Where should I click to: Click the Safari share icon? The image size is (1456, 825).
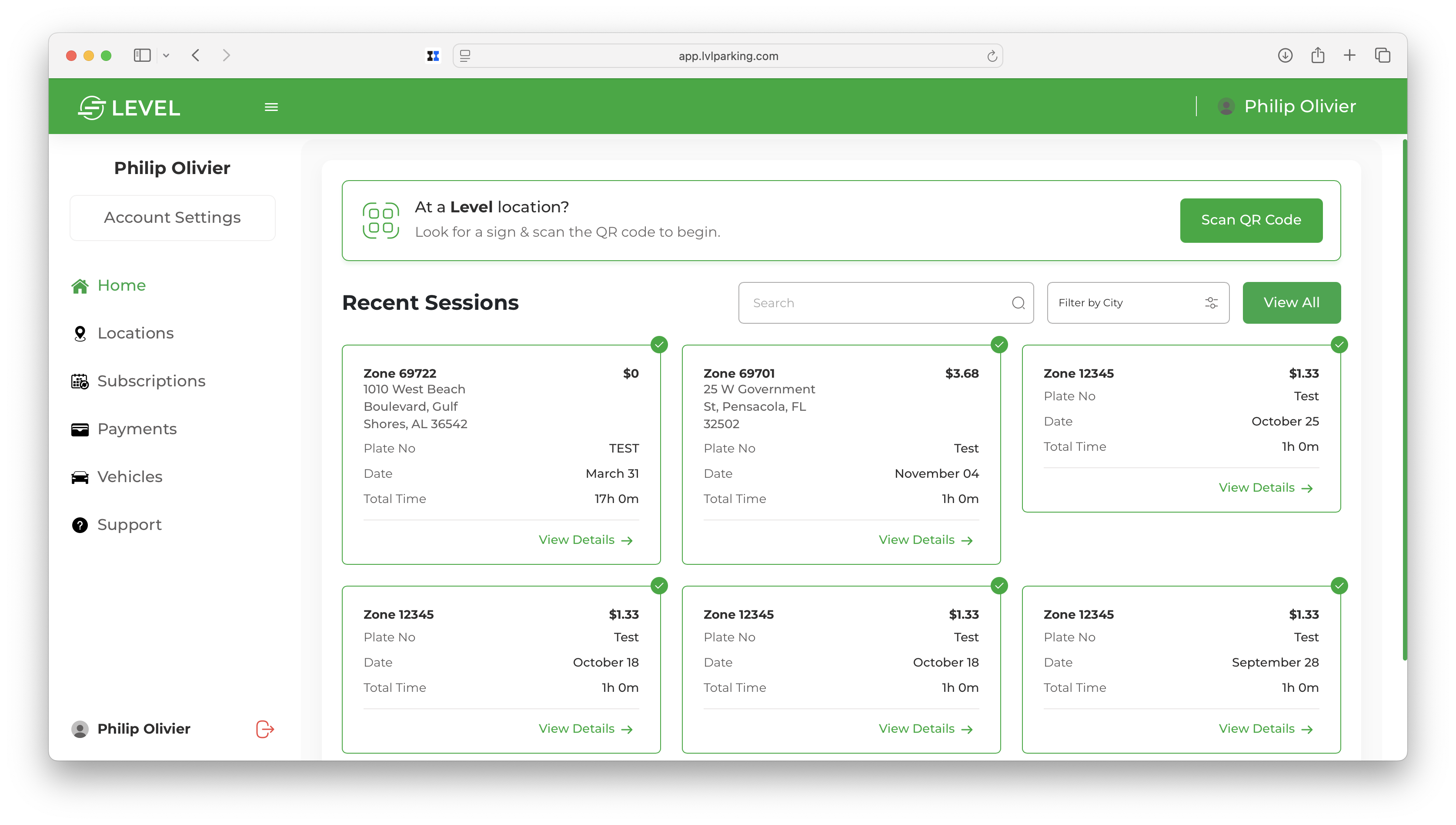[1317, 56]
